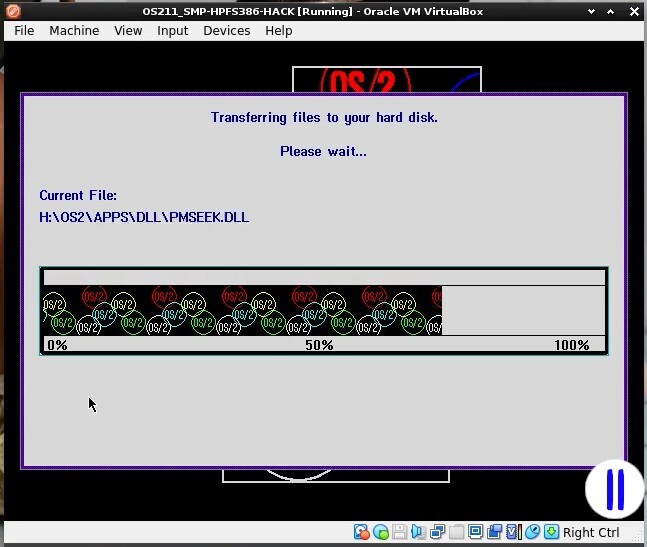The image size is (647, 547).
Task: Click the single monitor display status icon
Action: pos(475,532)
